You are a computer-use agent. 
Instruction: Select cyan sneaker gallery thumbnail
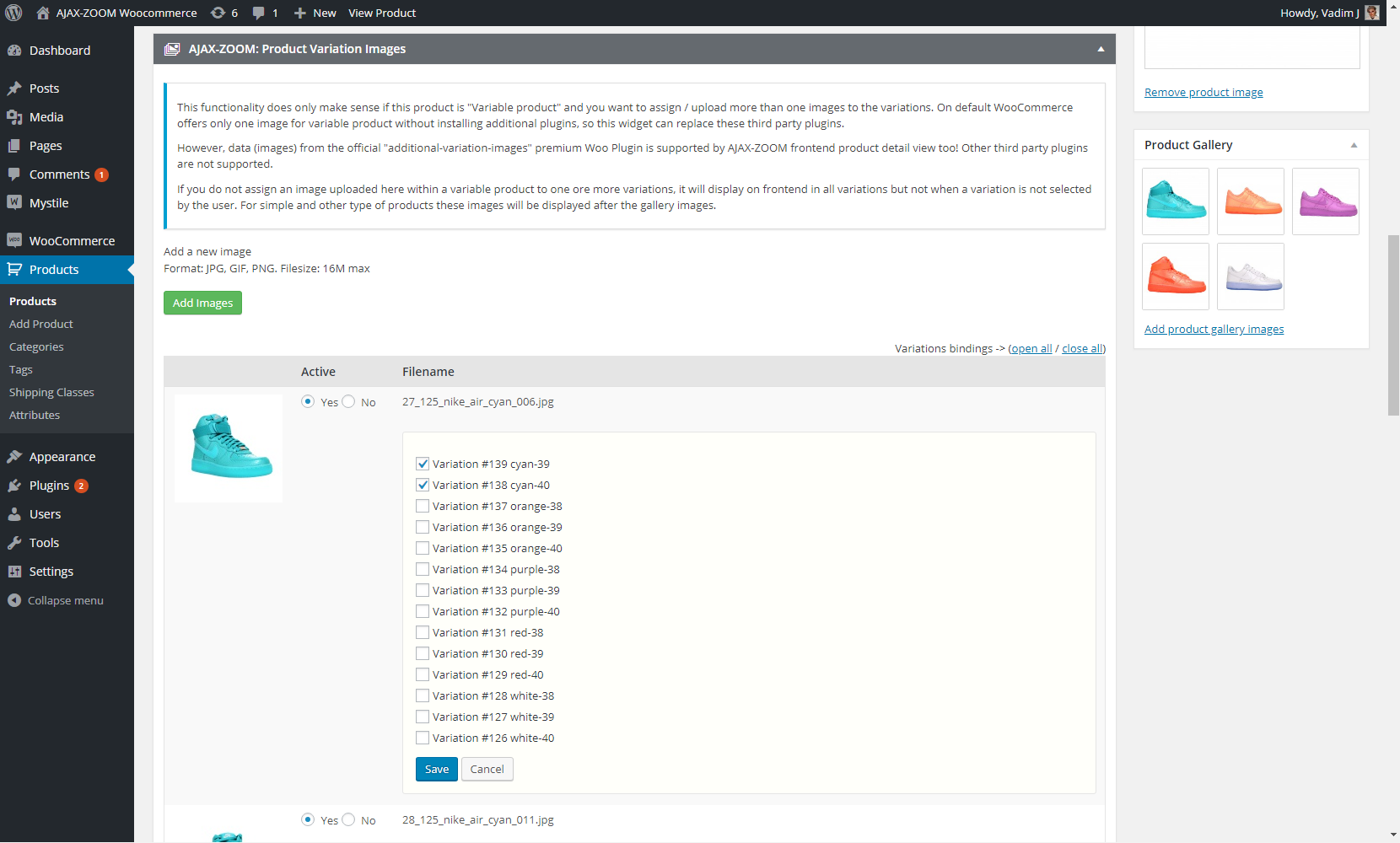click(x=1176, y=201)
